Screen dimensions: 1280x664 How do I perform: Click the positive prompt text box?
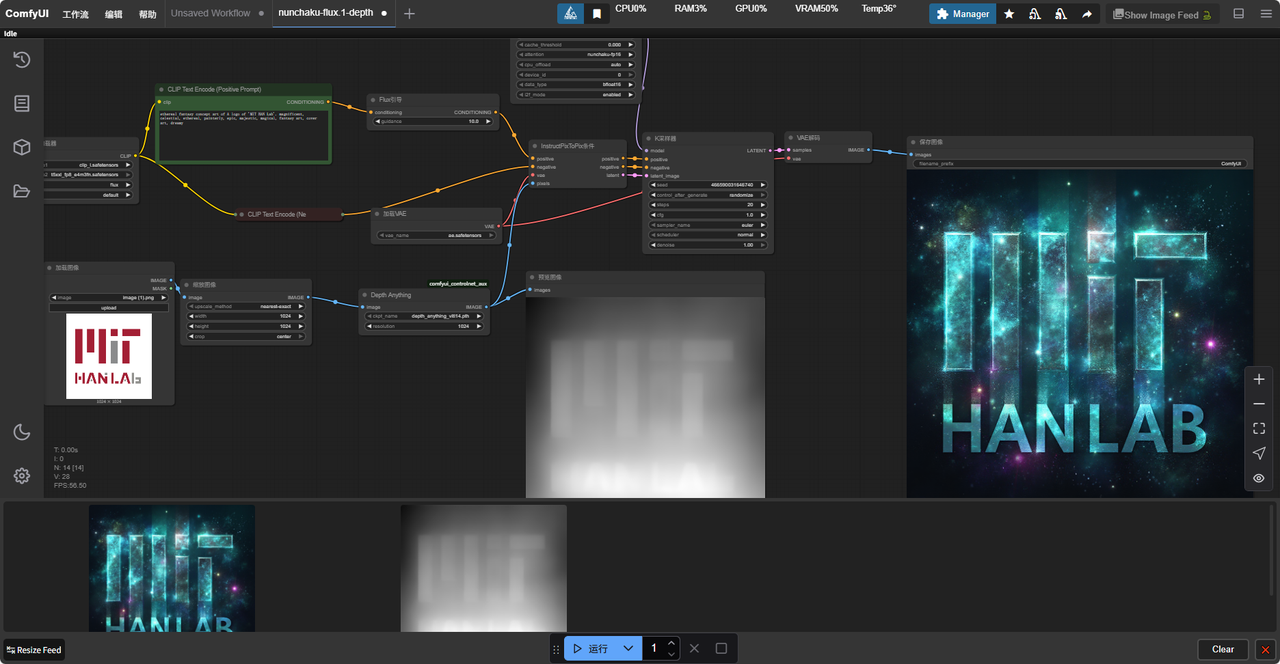coord(243,133)
